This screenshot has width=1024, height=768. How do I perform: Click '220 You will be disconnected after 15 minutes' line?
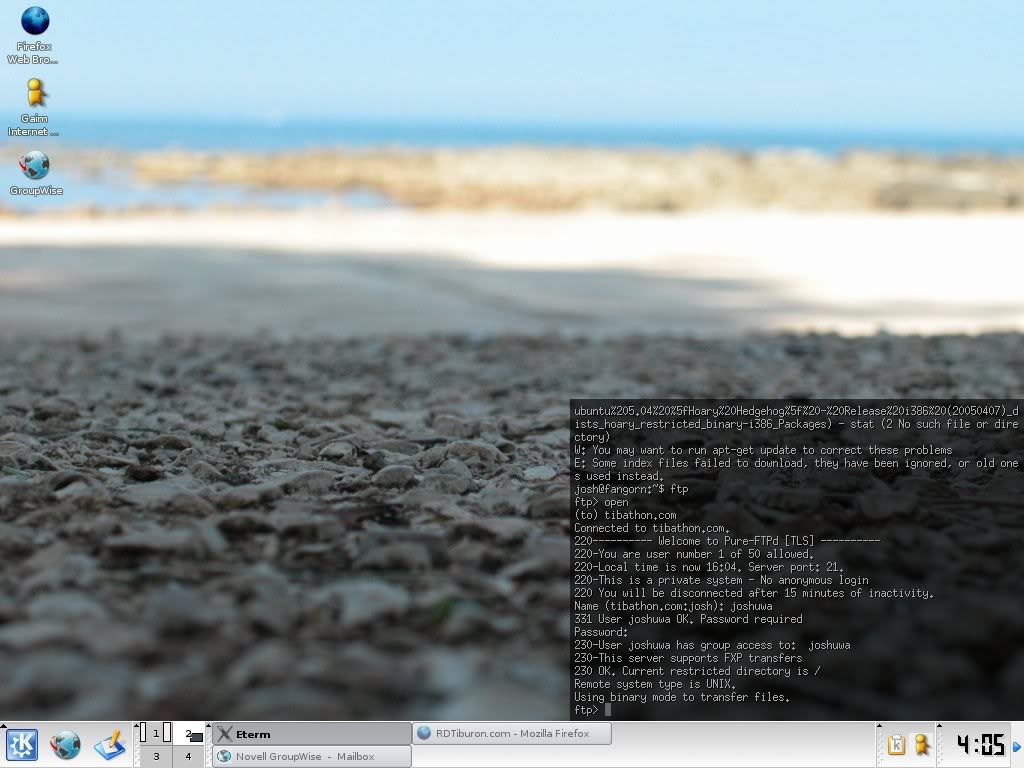tap(754, 593)
